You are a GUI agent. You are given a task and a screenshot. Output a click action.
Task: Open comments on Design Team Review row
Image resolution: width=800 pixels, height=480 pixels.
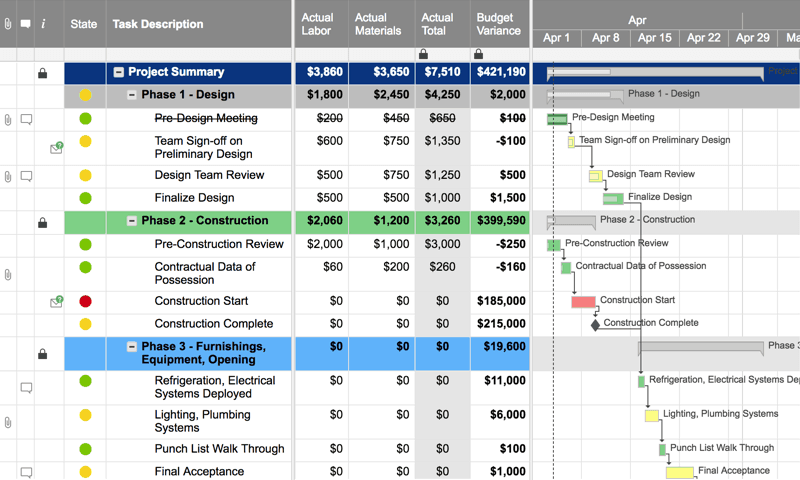tap(26, 176)
